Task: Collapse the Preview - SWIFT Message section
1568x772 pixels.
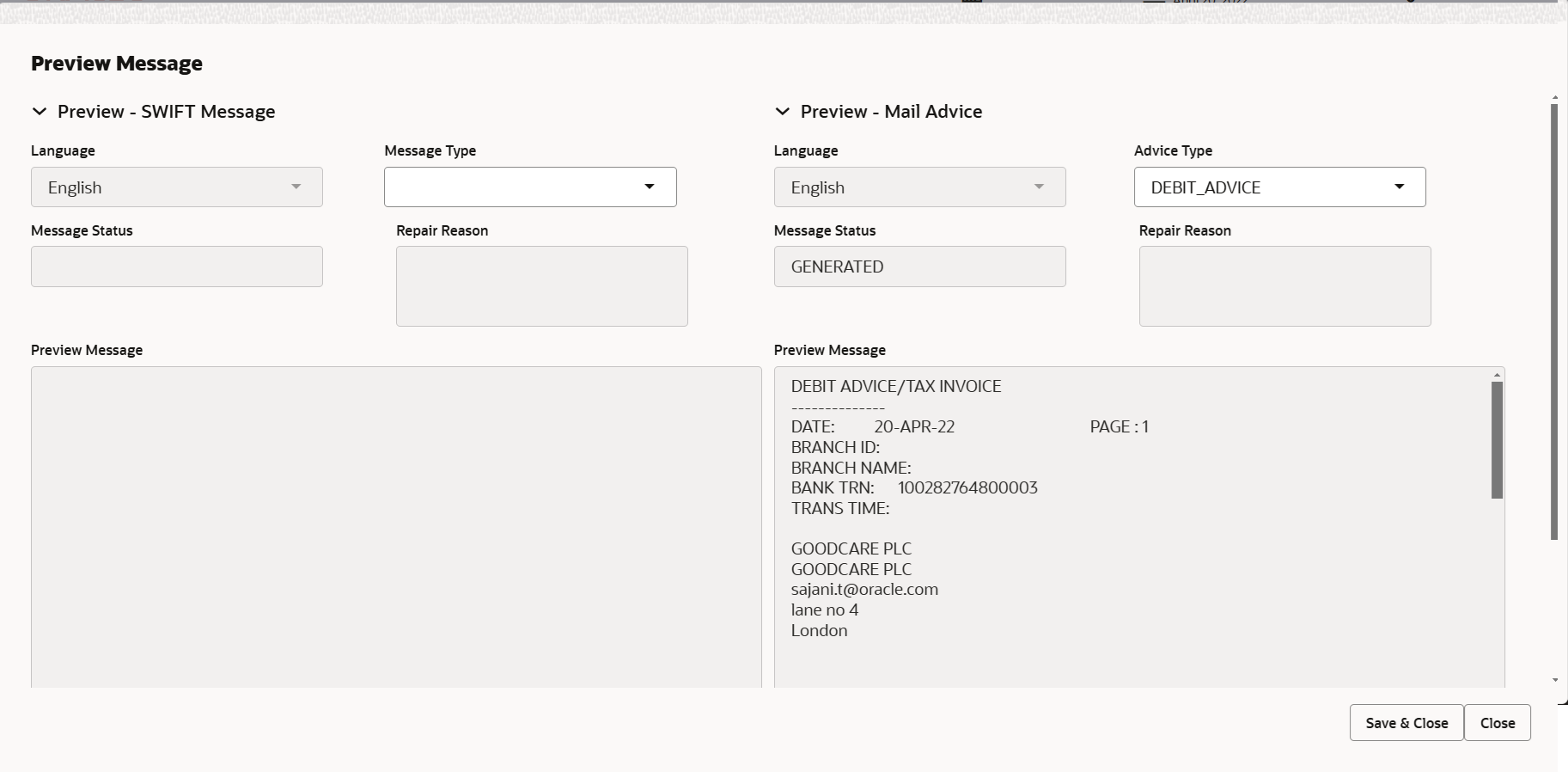Action: pos(40,112)
